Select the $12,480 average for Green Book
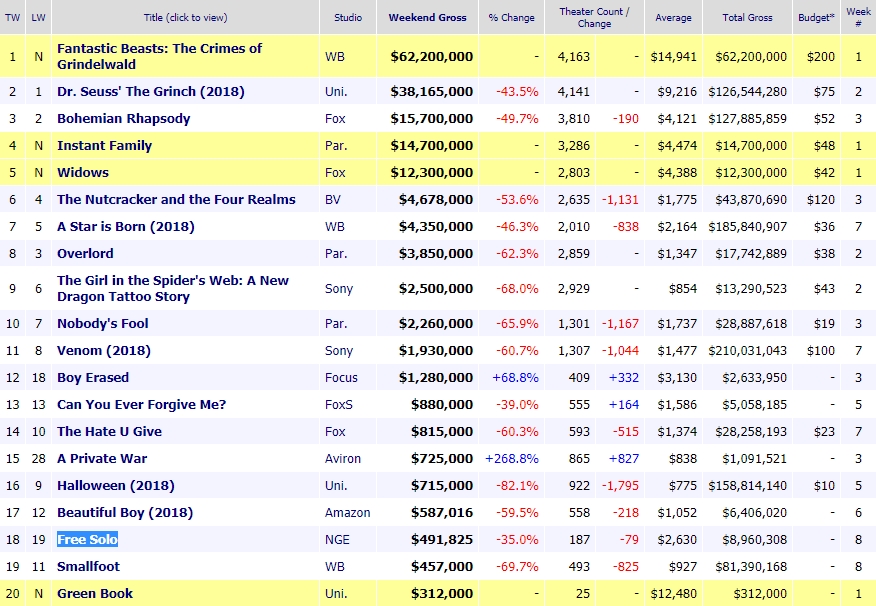 pos(674,594)
